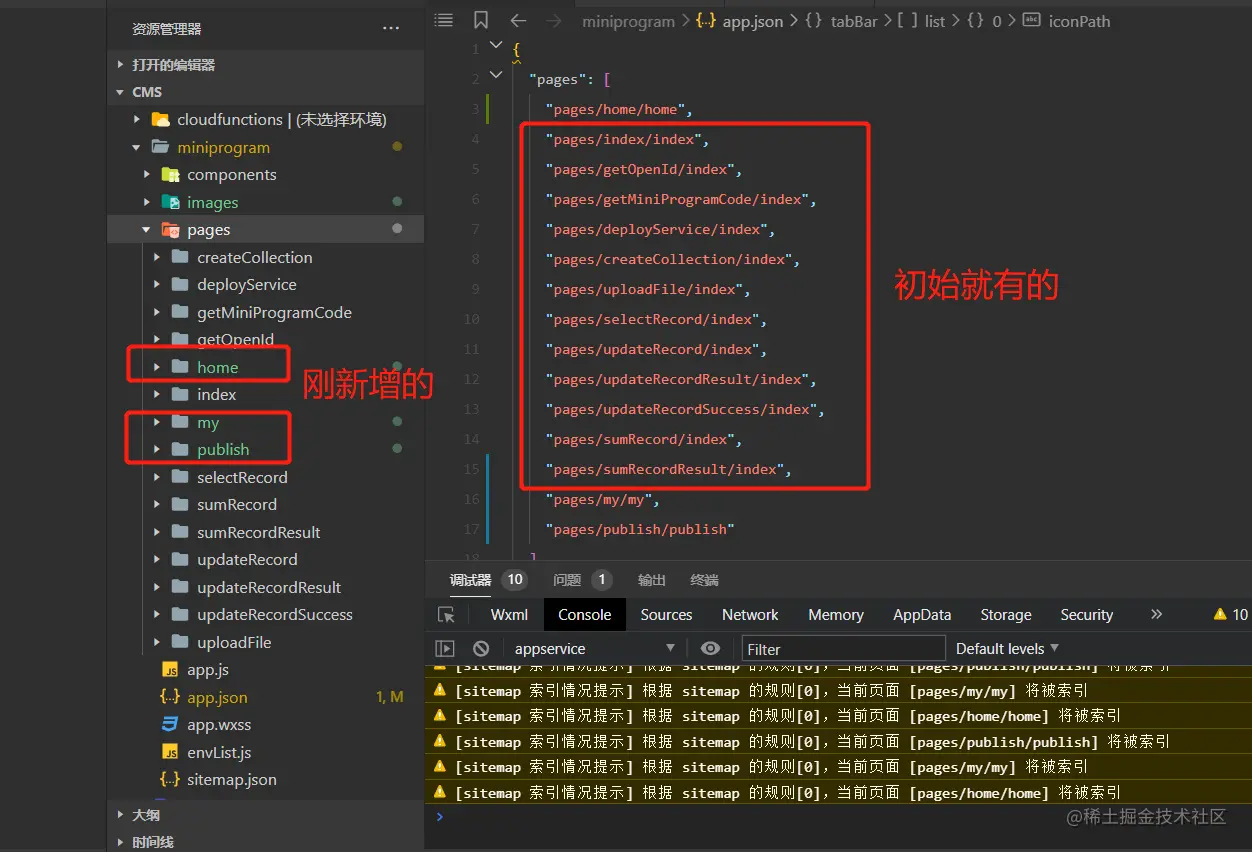Screen dimensions: 1252x852
Task: Select the publish folder in tree
Action: click(x=223, y=449)
